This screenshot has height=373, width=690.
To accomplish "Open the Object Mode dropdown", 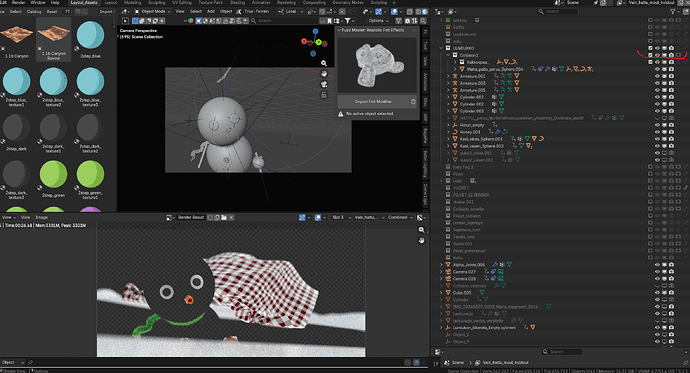I will click(152, 11).
